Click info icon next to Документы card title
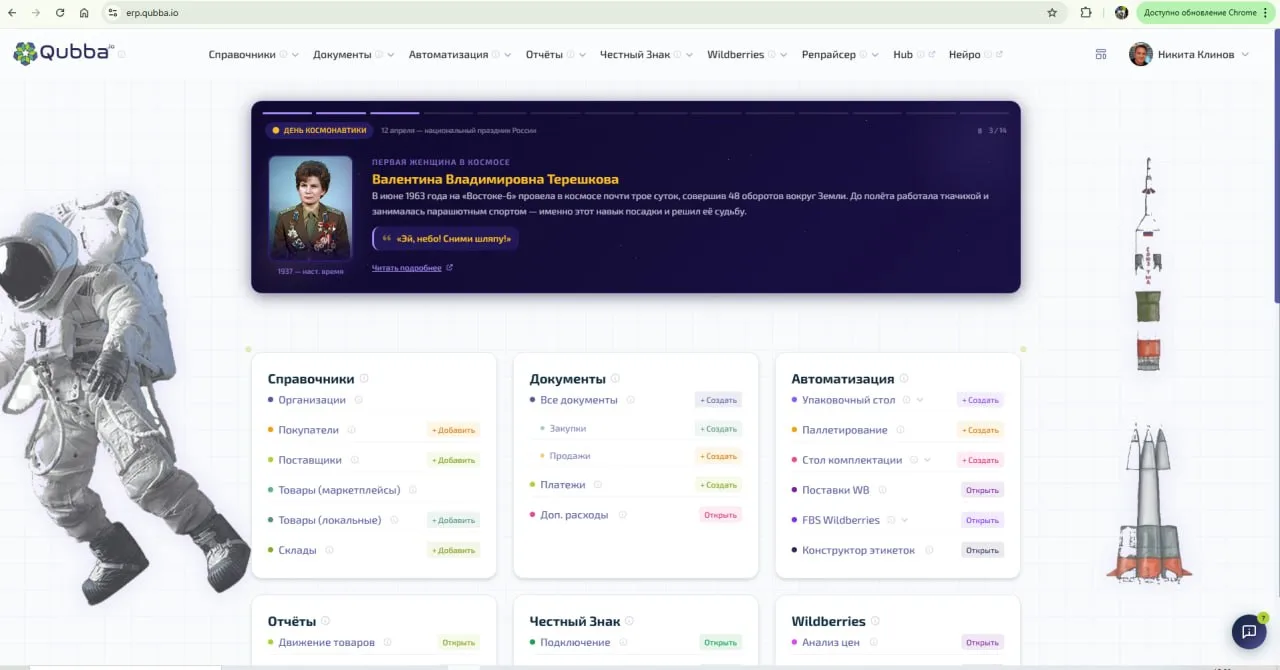This screenshot has height=670, width=1280. coord(615,379)
